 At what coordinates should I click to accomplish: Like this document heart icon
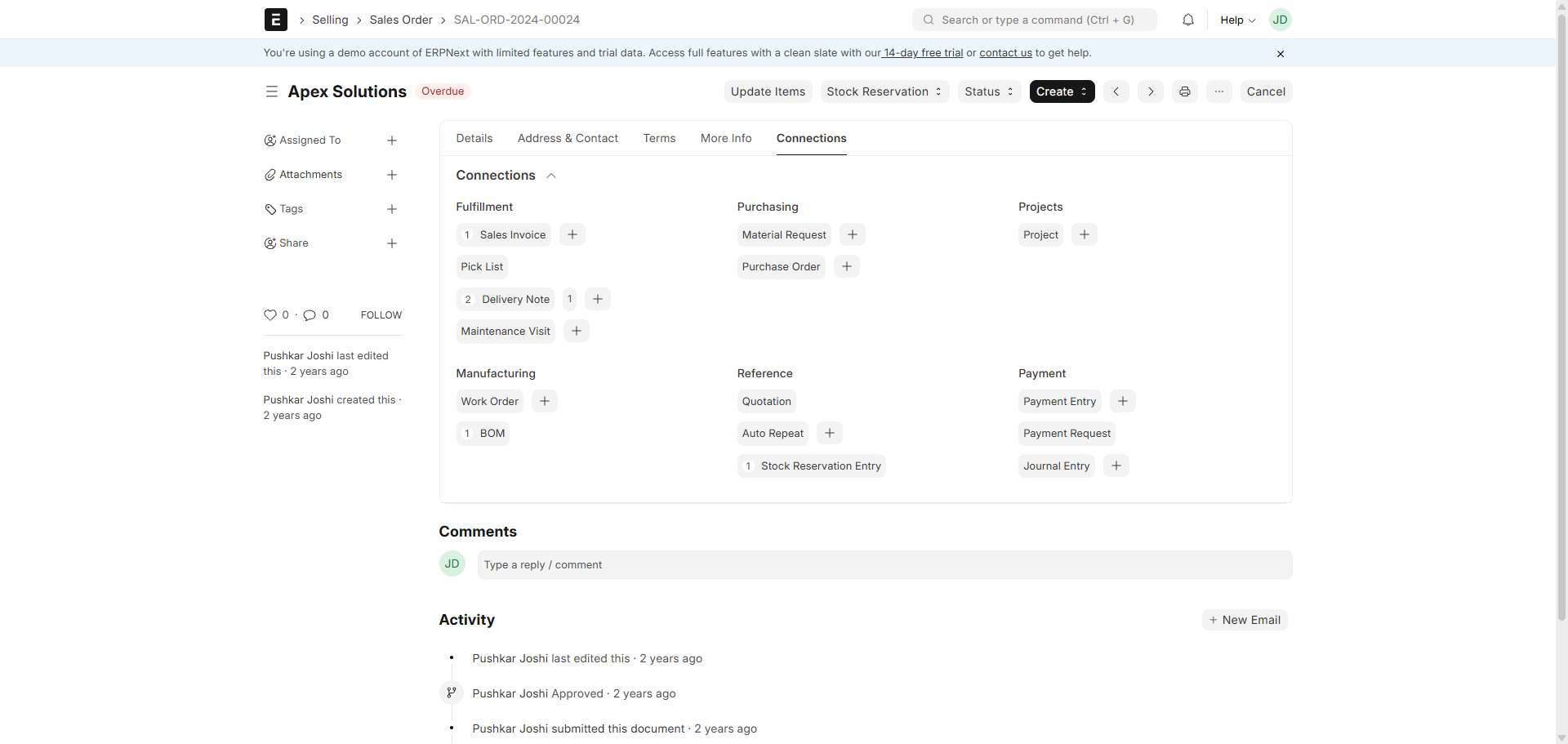coord(270,315)
